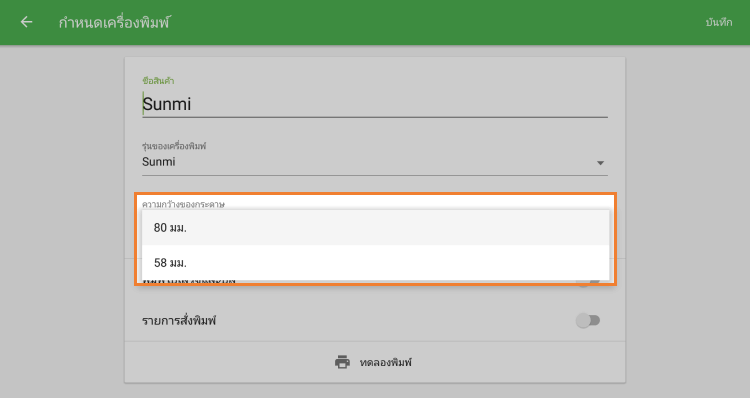Run a test print via ทดลองพิมพ์
This screenshot has height=398, width=750.
tap(386, 363)
